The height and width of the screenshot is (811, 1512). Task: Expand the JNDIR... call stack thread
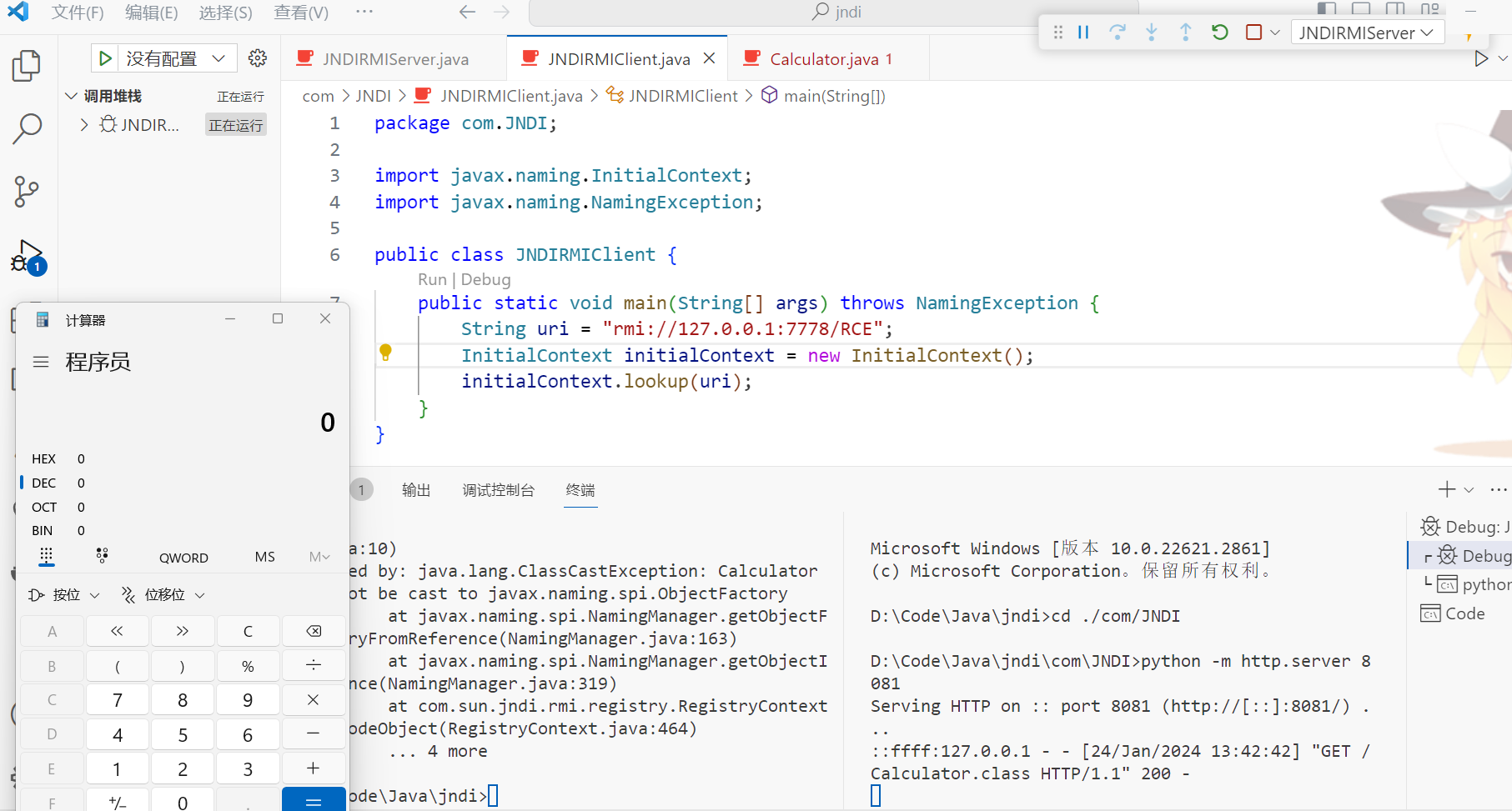pyautogui.click(x=84, y=125)
